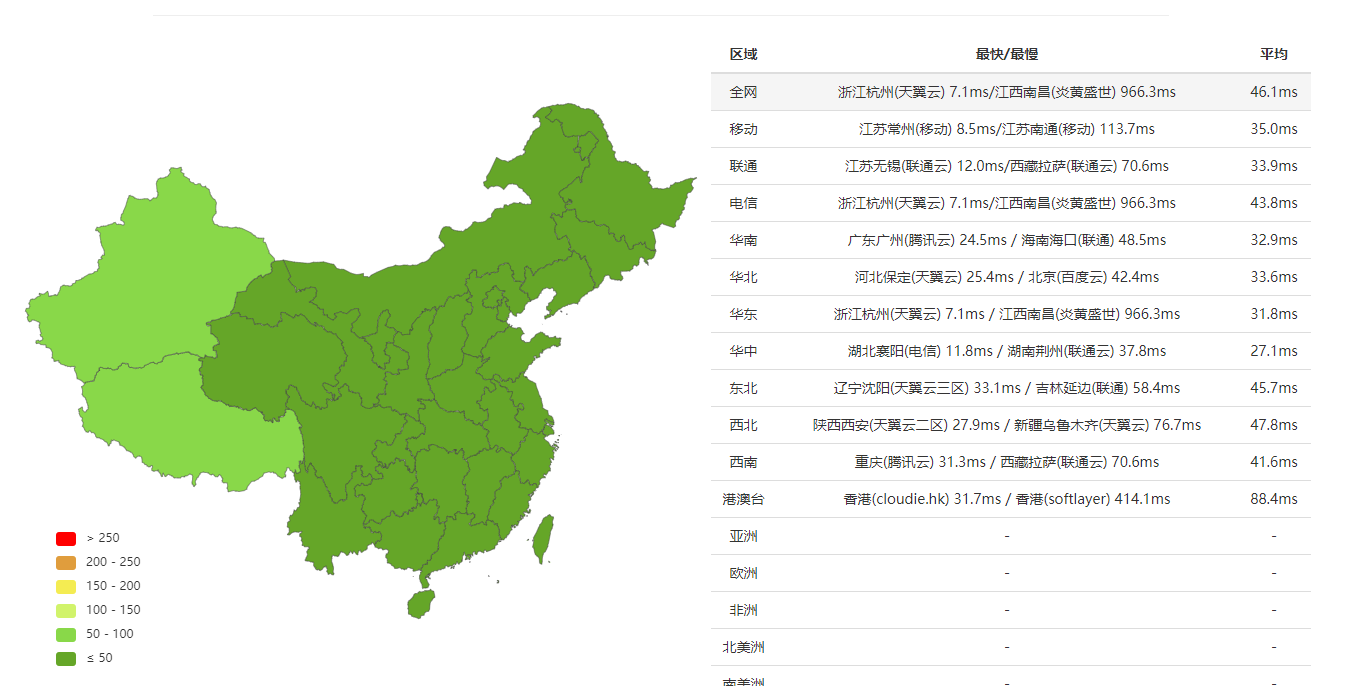This screenshot has width=1345, height=686.
Task: Select the 西北 row label
Action: (x=743, y=425)
